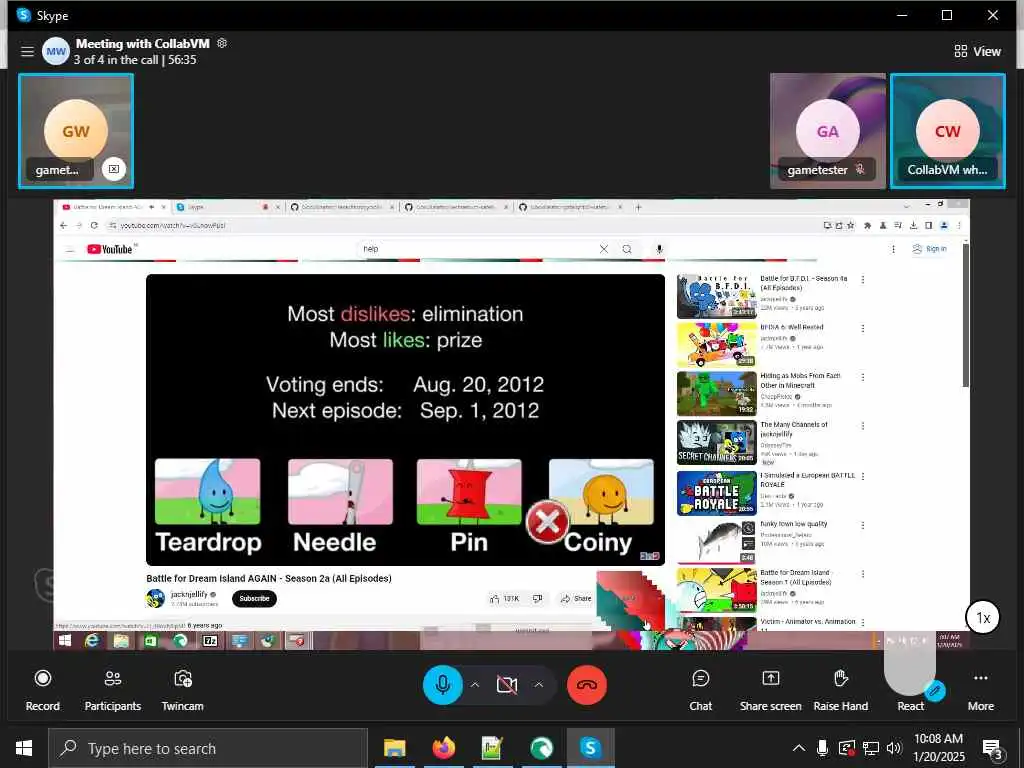Viewport: 1024px width, 768px height.
Task: Click the blue pencil annotate icon
Action: click(x=935, y=690)
